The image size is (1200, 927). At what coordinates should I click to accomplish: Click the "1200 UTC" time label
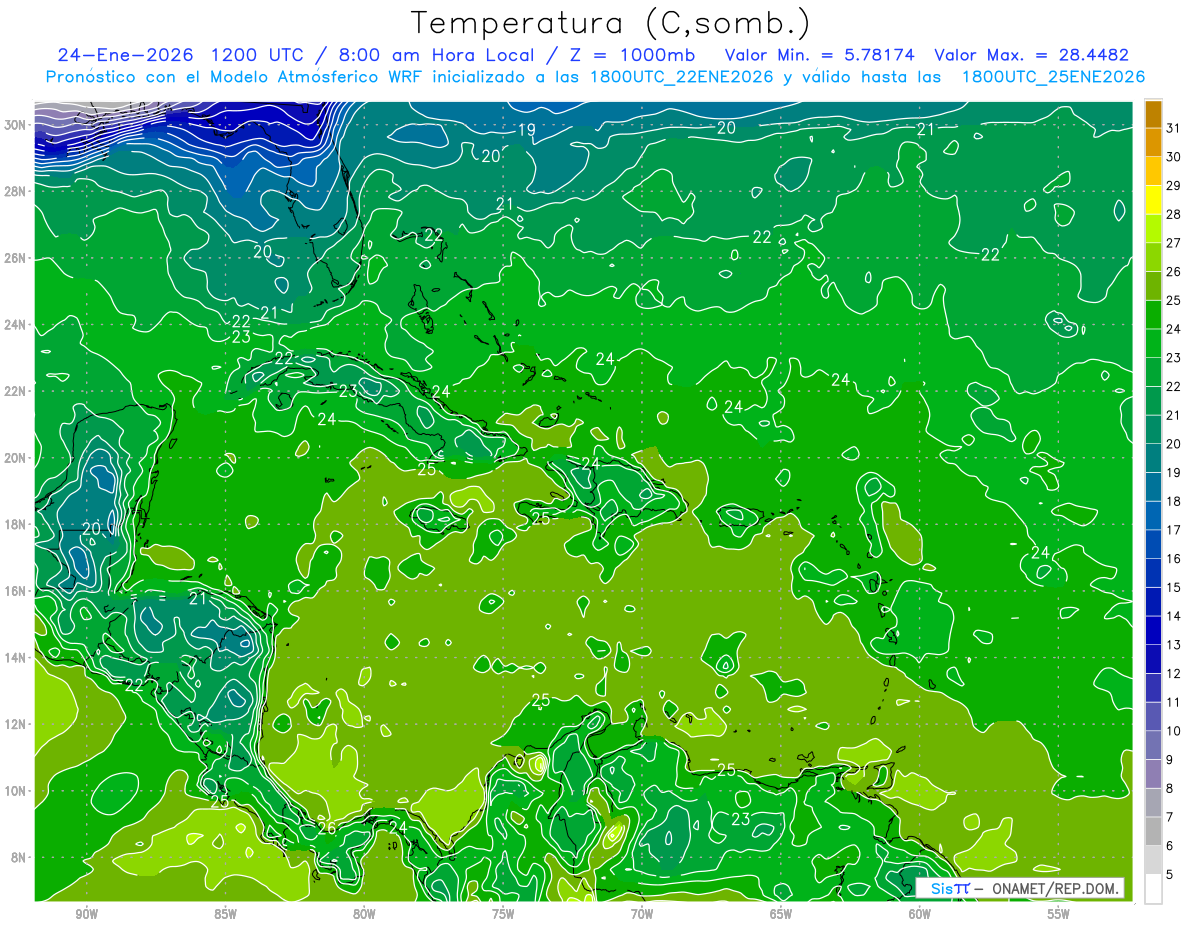[256, 55]
